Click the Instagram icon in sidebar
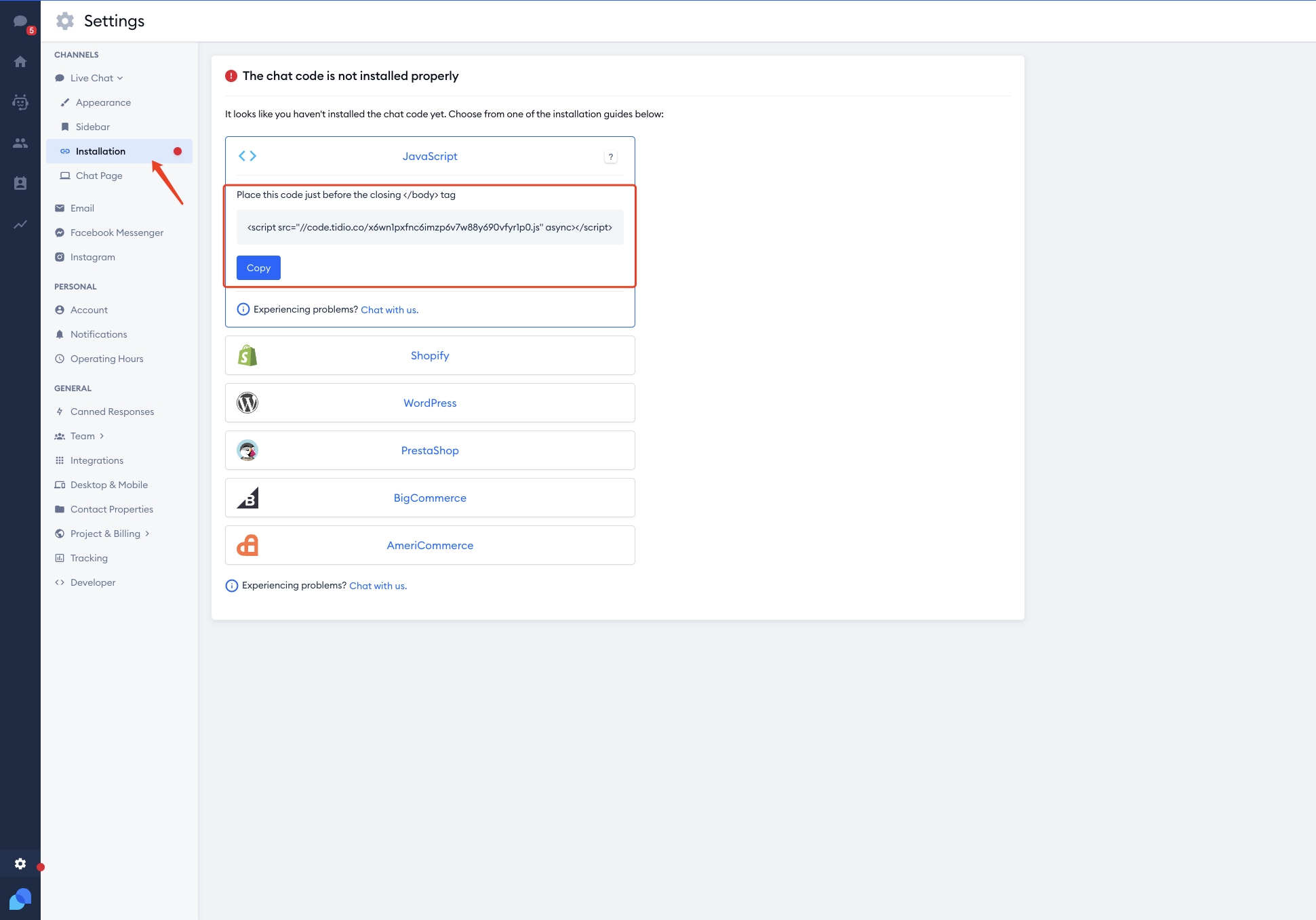 click(x=60, y=257)
